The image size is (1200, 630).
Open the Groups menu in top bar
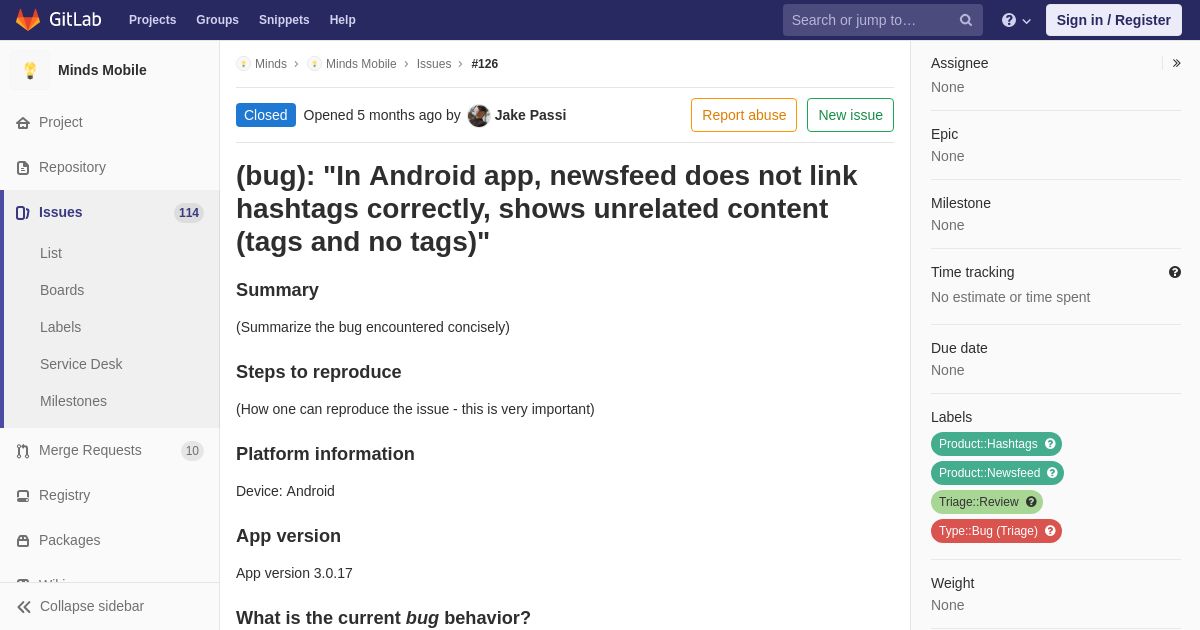pyautogui.click(x=217, y=20)
